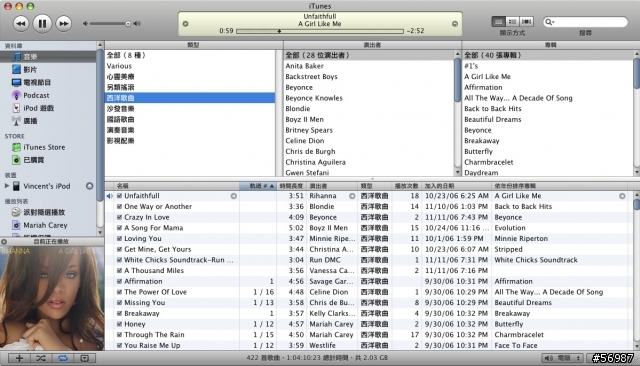
Task: Sort songs by Time column header
Action: coord(291,186)
